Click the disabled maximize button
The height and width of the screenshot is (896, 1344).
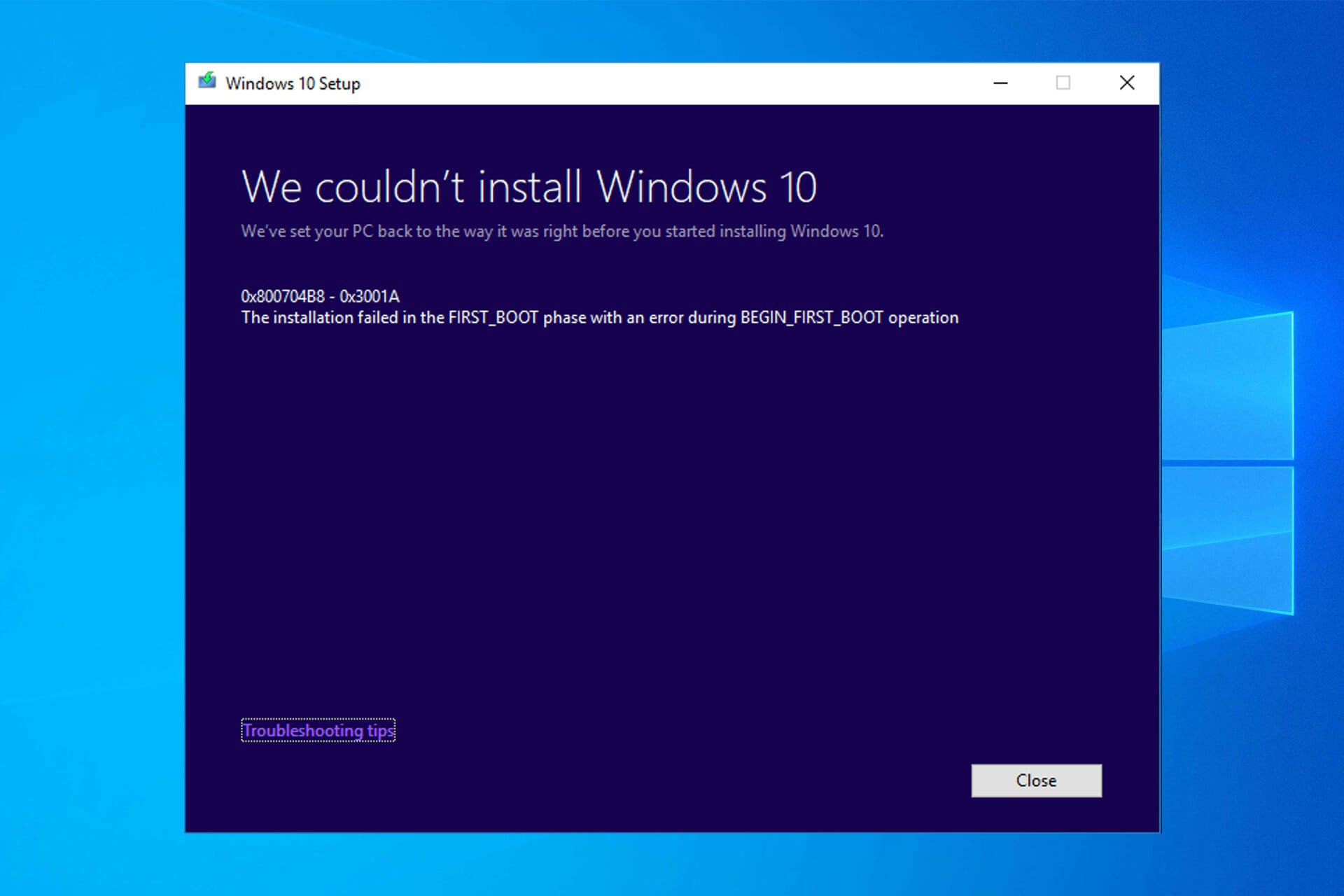point(1063,83)
